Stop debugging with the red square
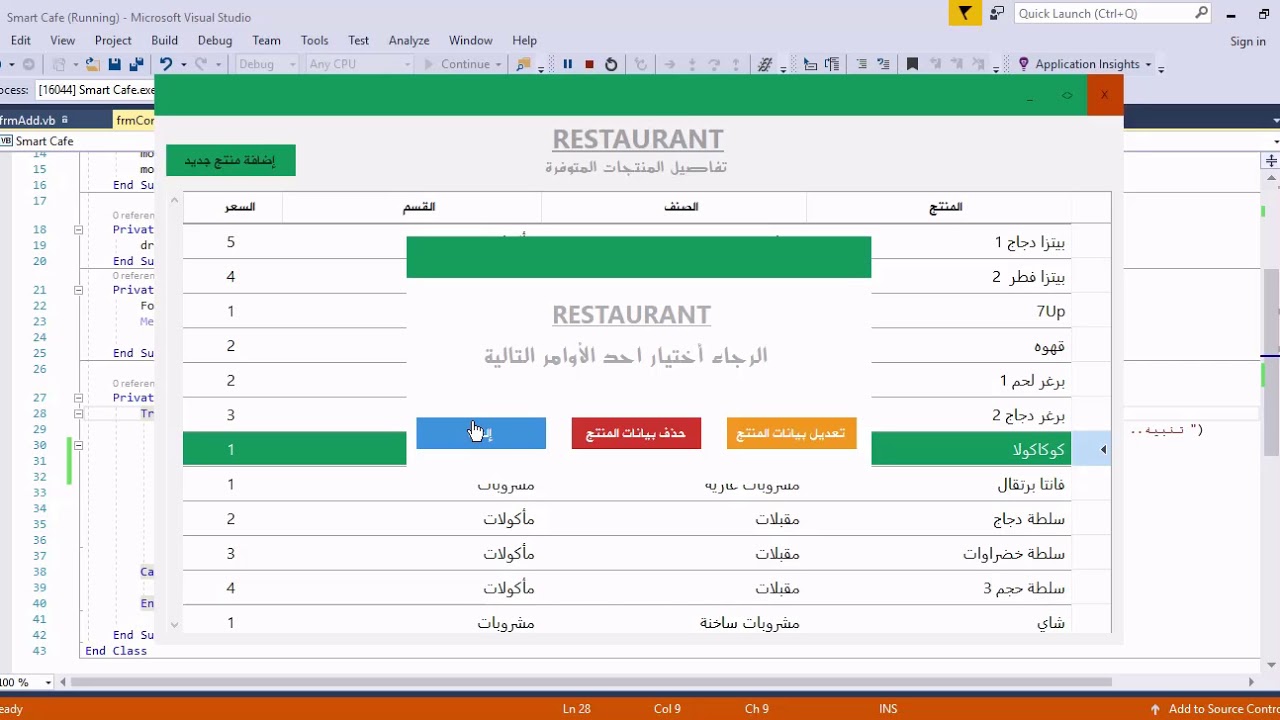1280x720 pixels. coord(589,64)
